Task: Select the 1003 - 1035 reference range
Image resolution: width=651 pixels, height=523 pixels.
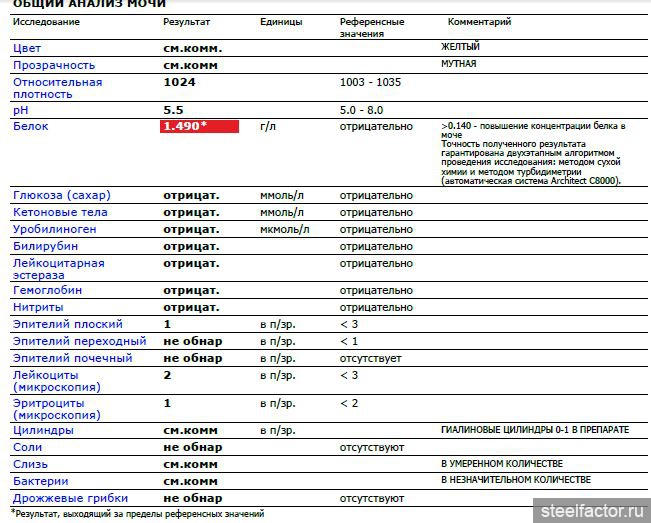Action: point(370,82)
